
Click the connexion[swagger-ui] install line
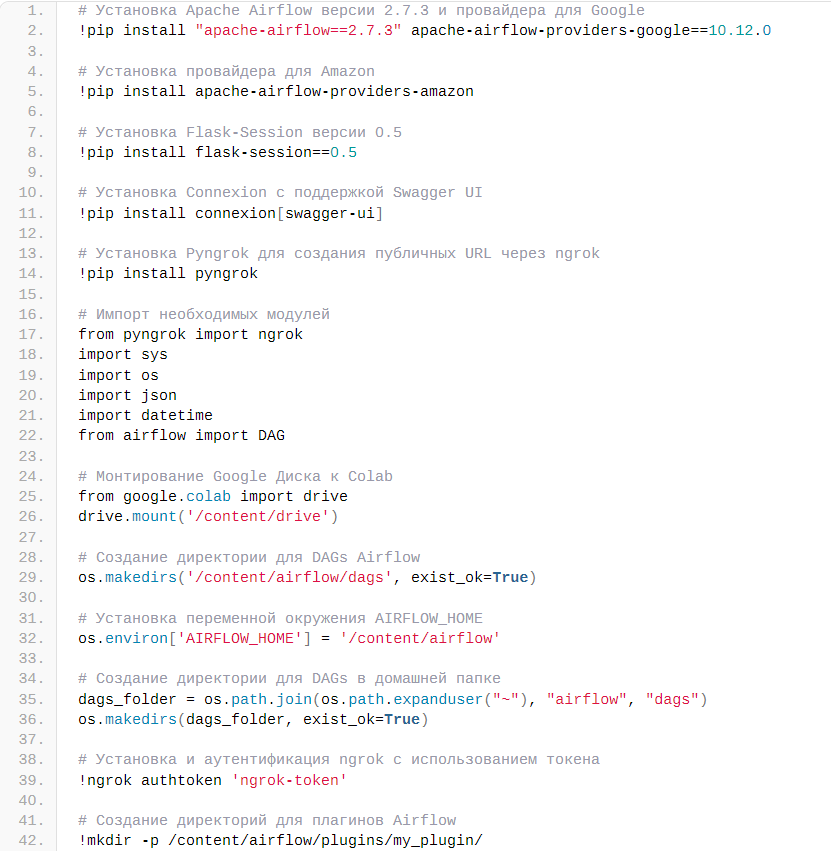231,213
